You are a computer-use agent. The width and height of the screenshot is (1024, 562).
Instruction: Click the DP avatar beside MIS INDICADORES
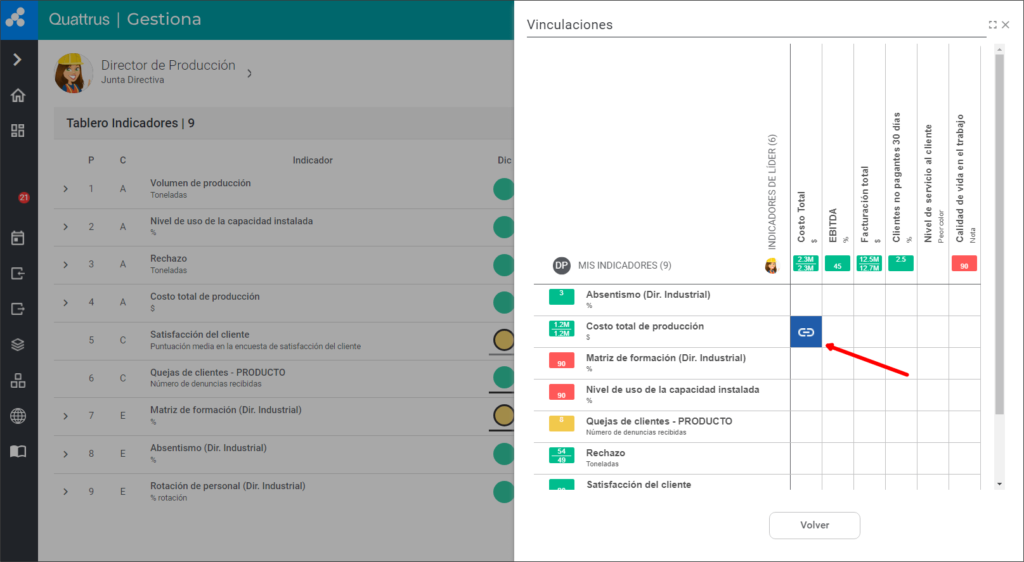point(562,265)
